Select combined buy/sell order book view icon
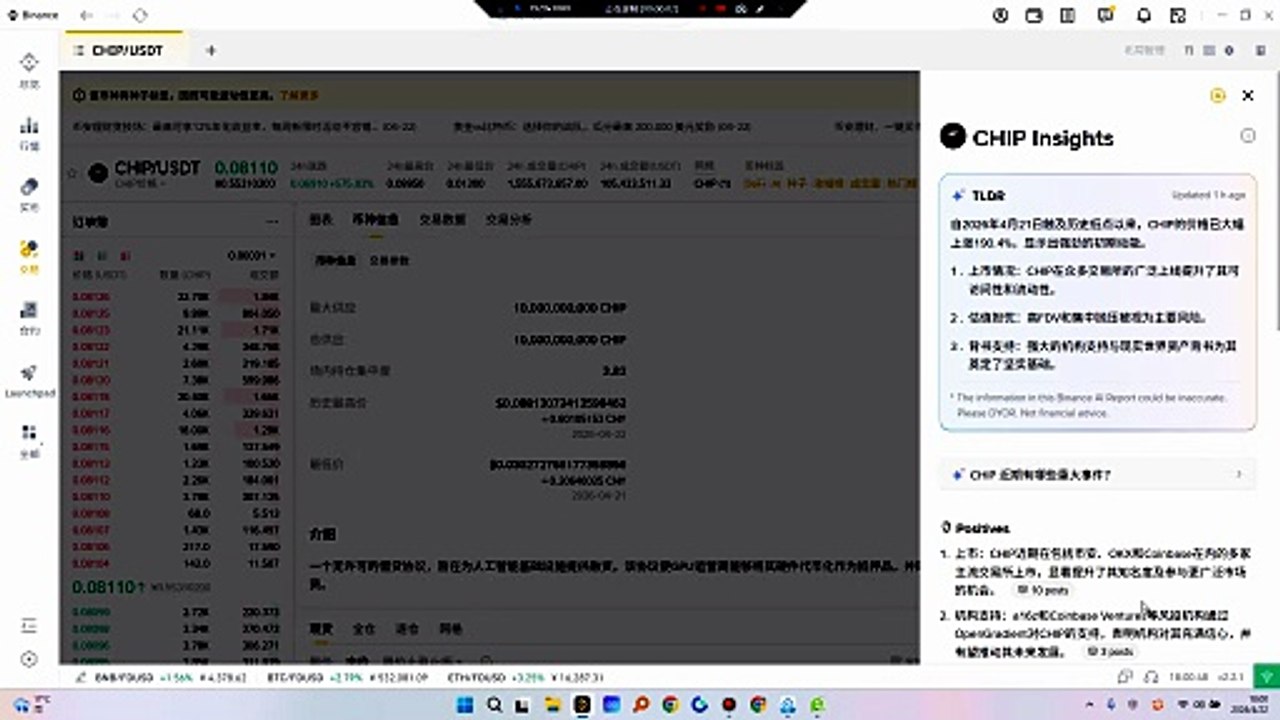This screenshot has height=720, width=1280. pyautogui.click(x=78, y=255)
